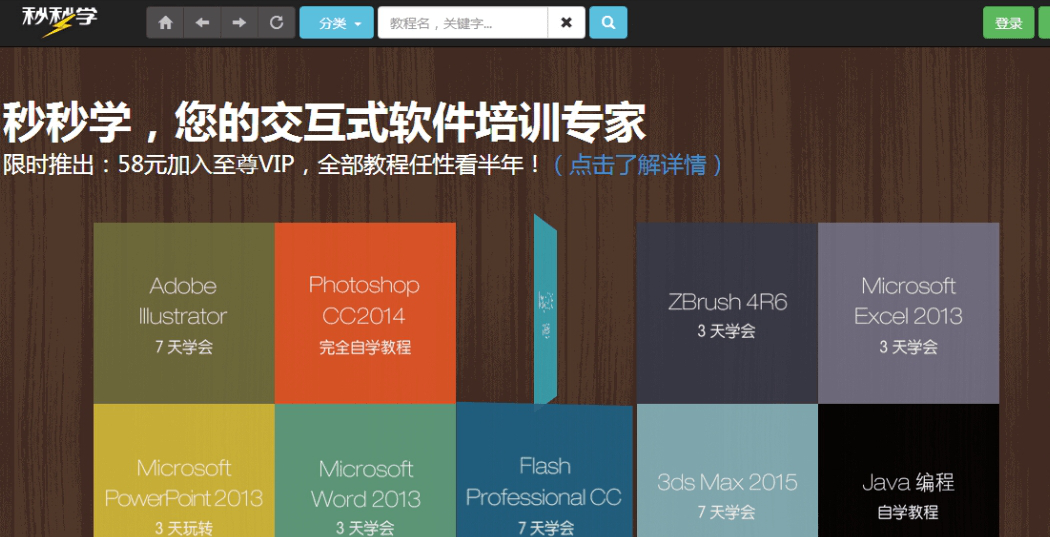Reload the page with the refresh icon
This screenshot has height=558, width=1050.
coord(276,23)
